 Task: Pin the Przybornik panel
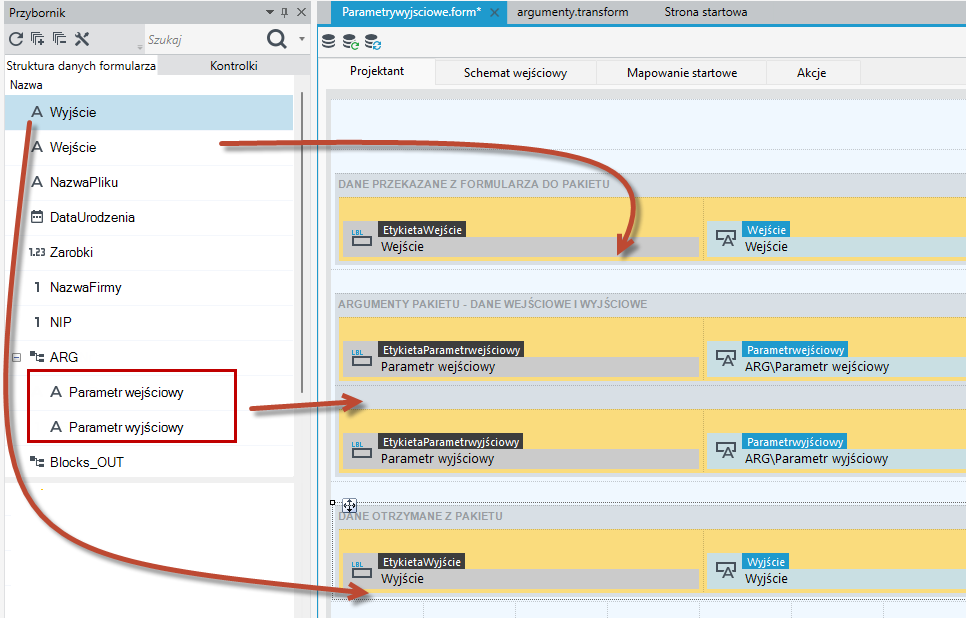(285, 12)
